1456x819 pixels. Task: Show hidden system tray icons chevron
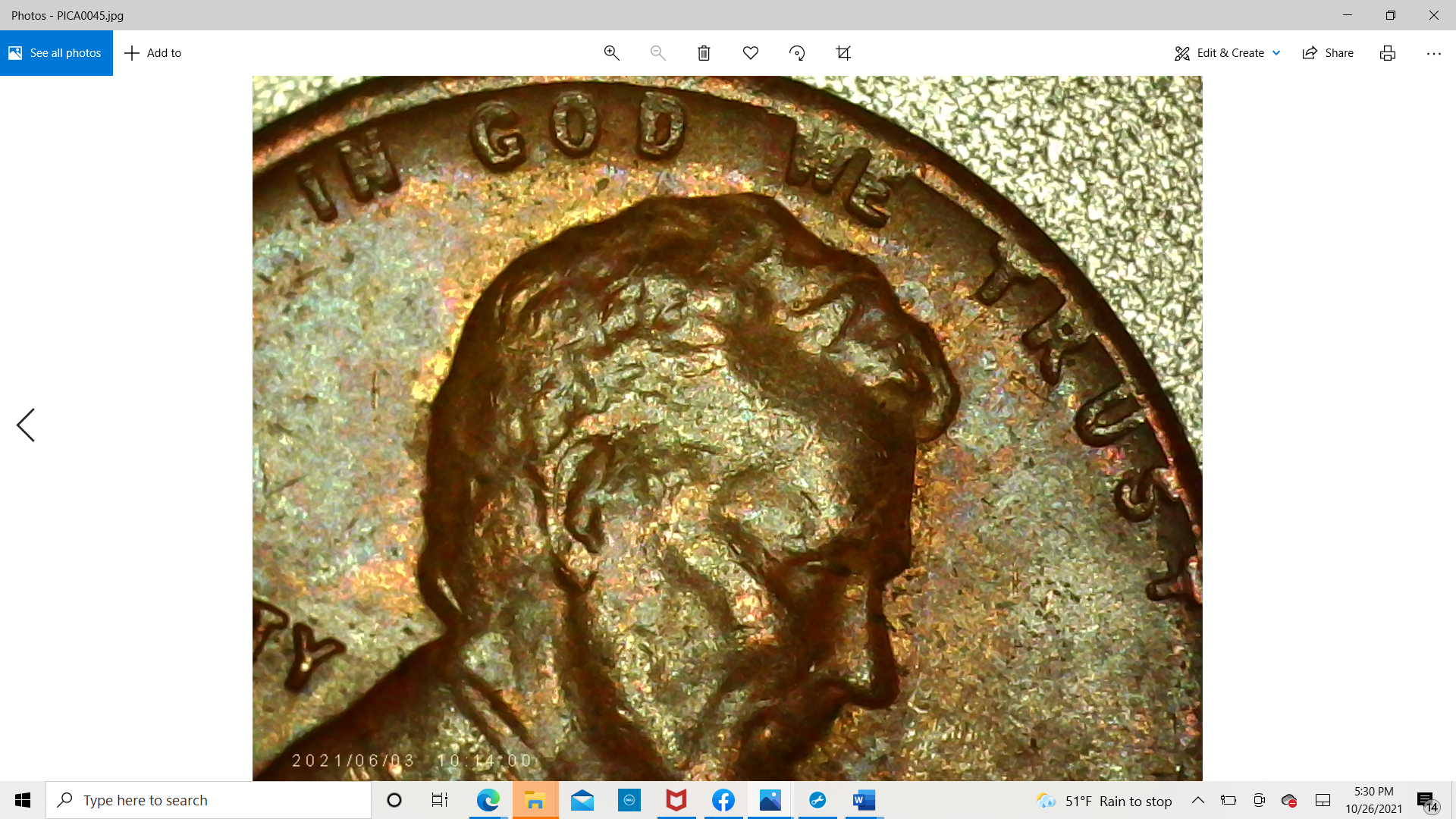(x=1197, y=800)
